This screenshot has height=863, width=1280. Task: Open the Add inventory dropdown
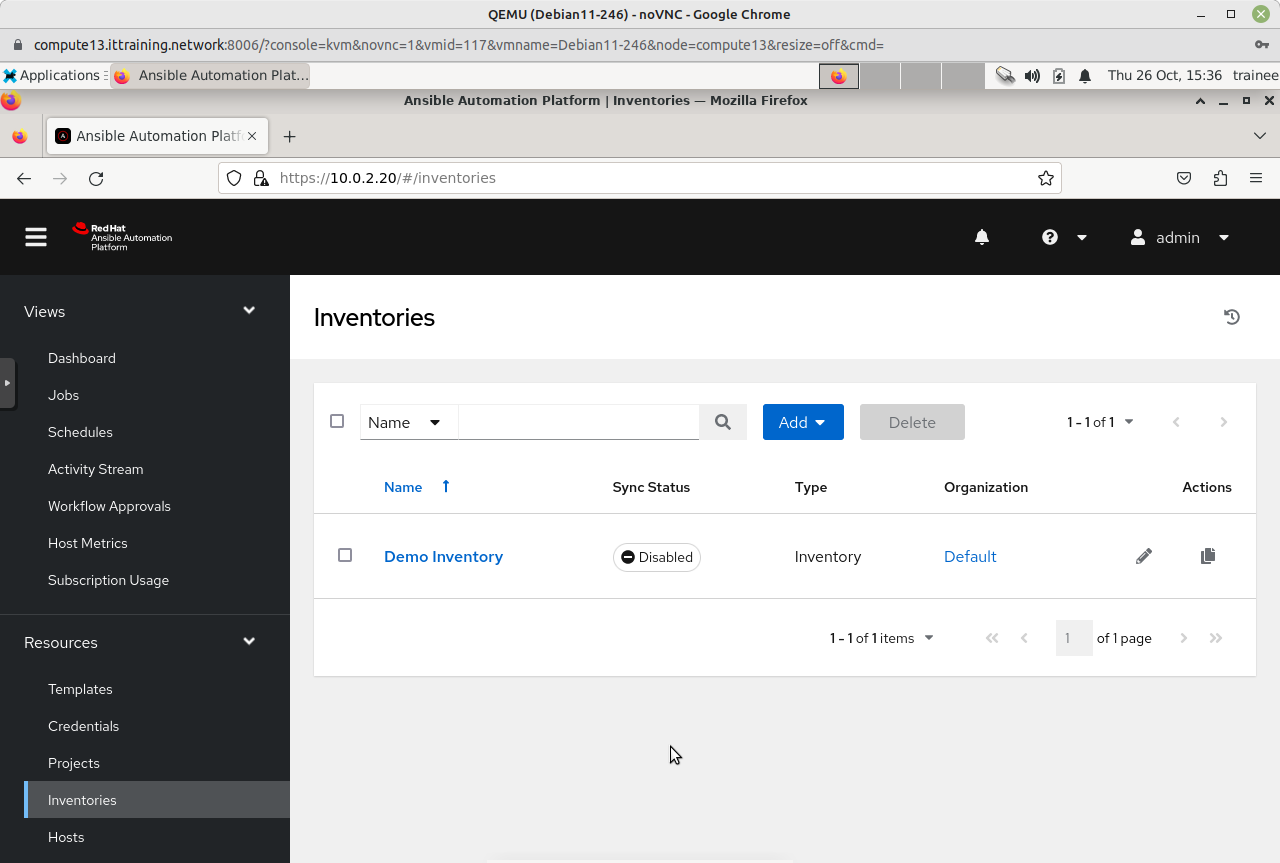coord(803,422)
